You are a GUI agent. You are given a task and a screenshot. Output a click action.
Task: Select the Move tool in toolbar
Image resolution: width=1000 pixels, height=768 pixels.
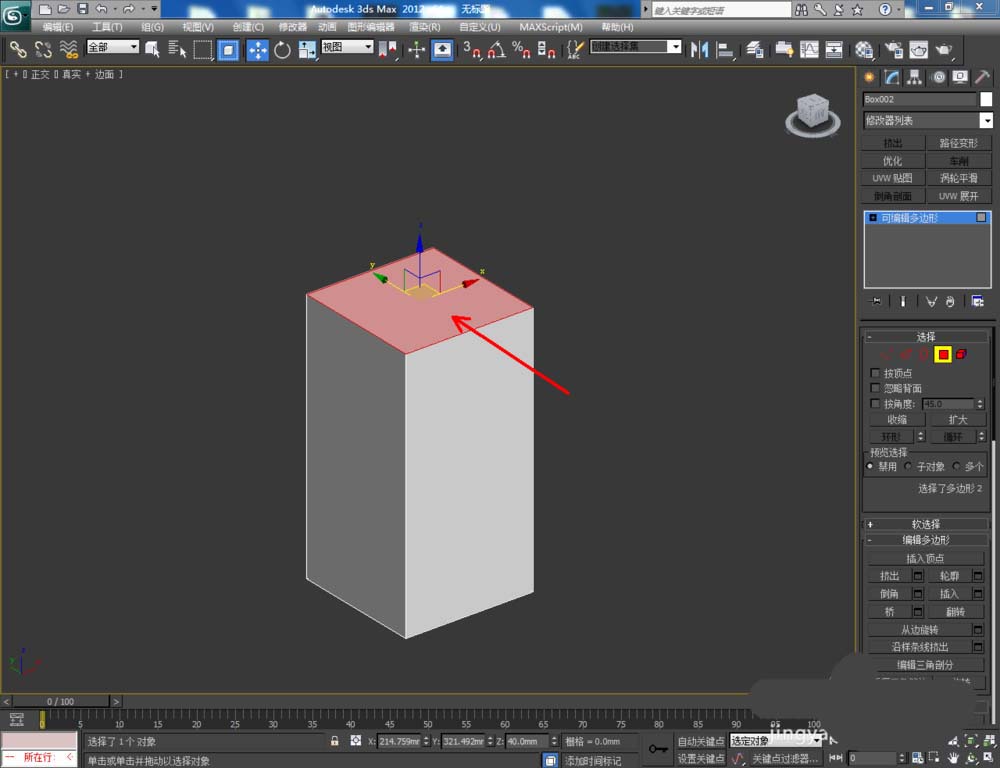[257, 49]
